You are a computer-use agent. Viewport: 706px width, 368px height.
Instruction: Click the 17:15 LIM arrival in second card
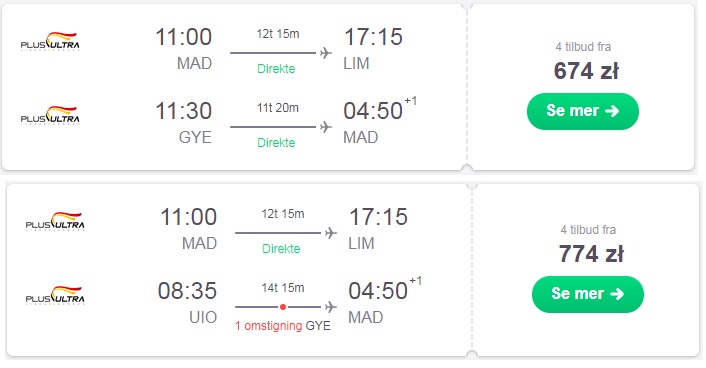pos(378,217)
